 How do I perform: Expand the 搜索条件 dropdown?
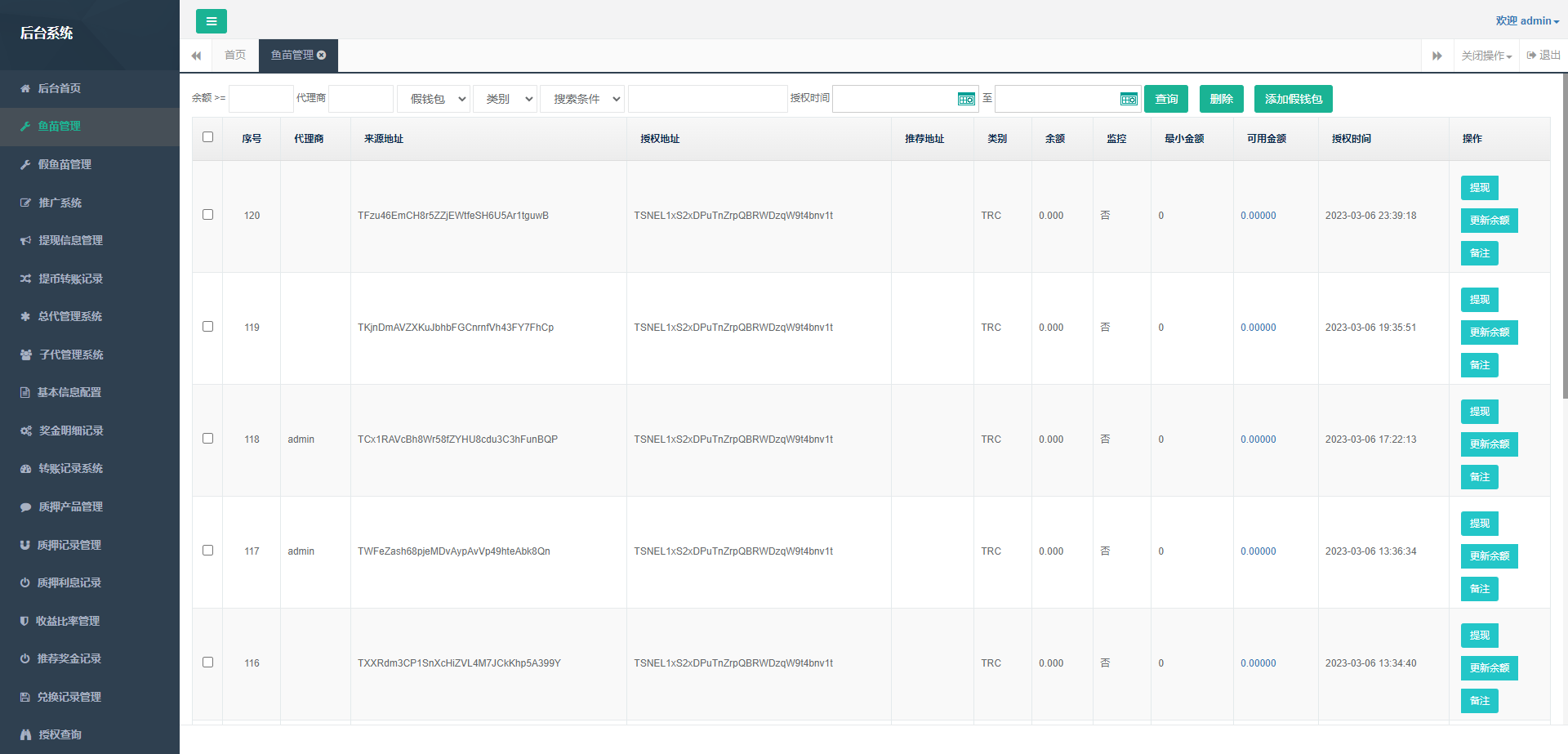click(x=581, y=99)
